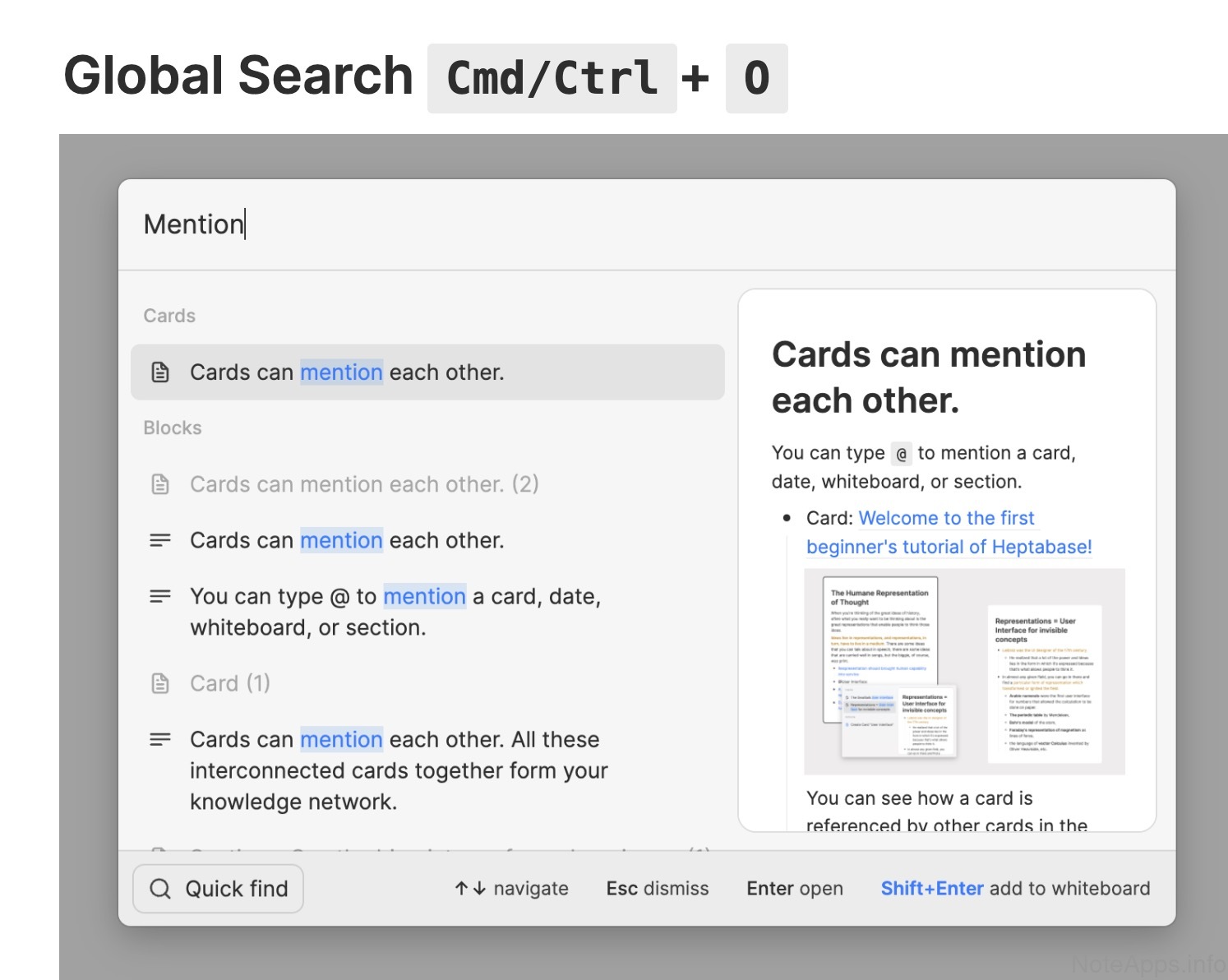Click document icon beside "Cards can mention each other. (2)"

160,484
